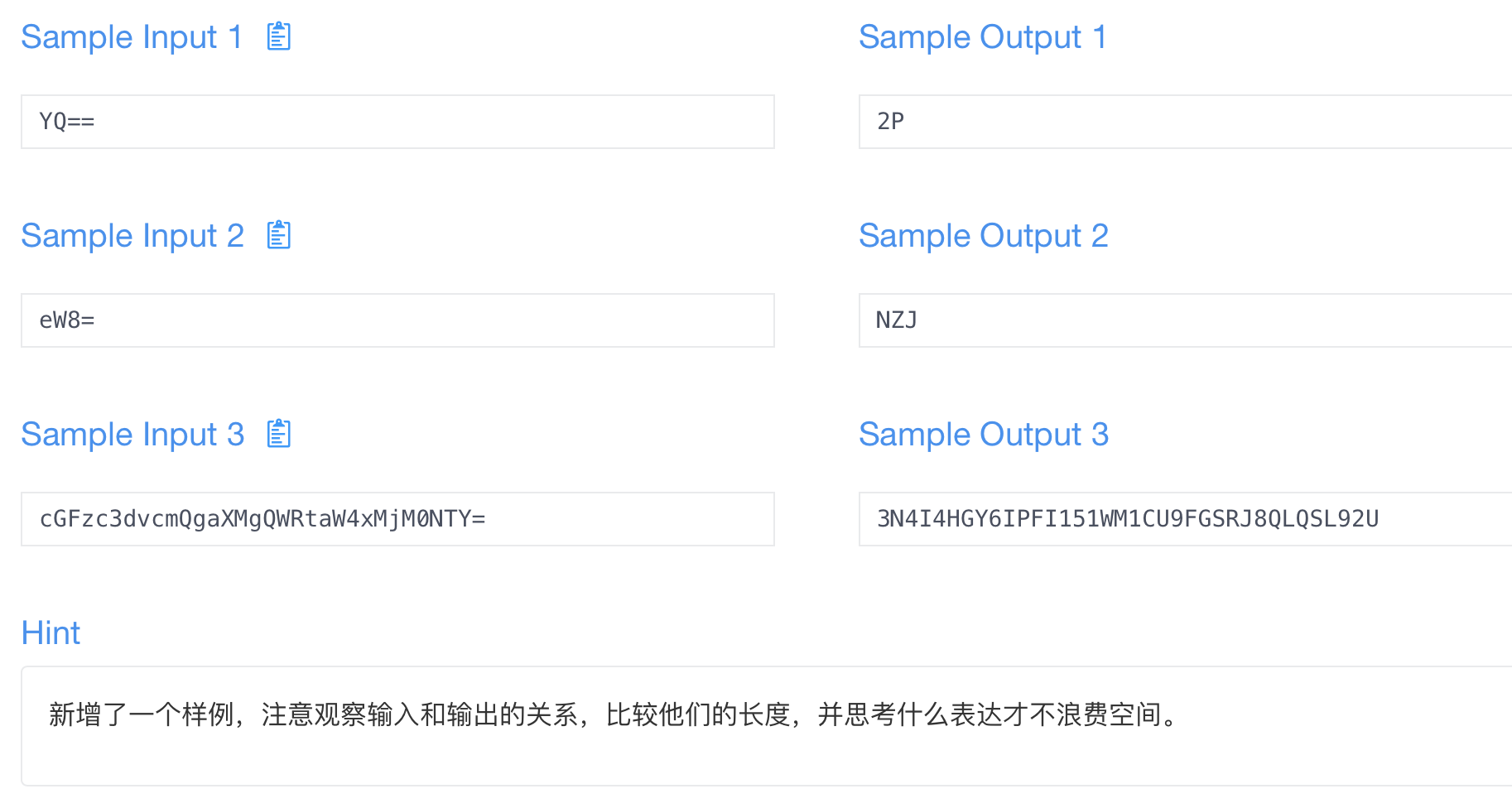Copy Sample Input 2 with clipboard icon
1512x808 pixels.
point(279,235)
